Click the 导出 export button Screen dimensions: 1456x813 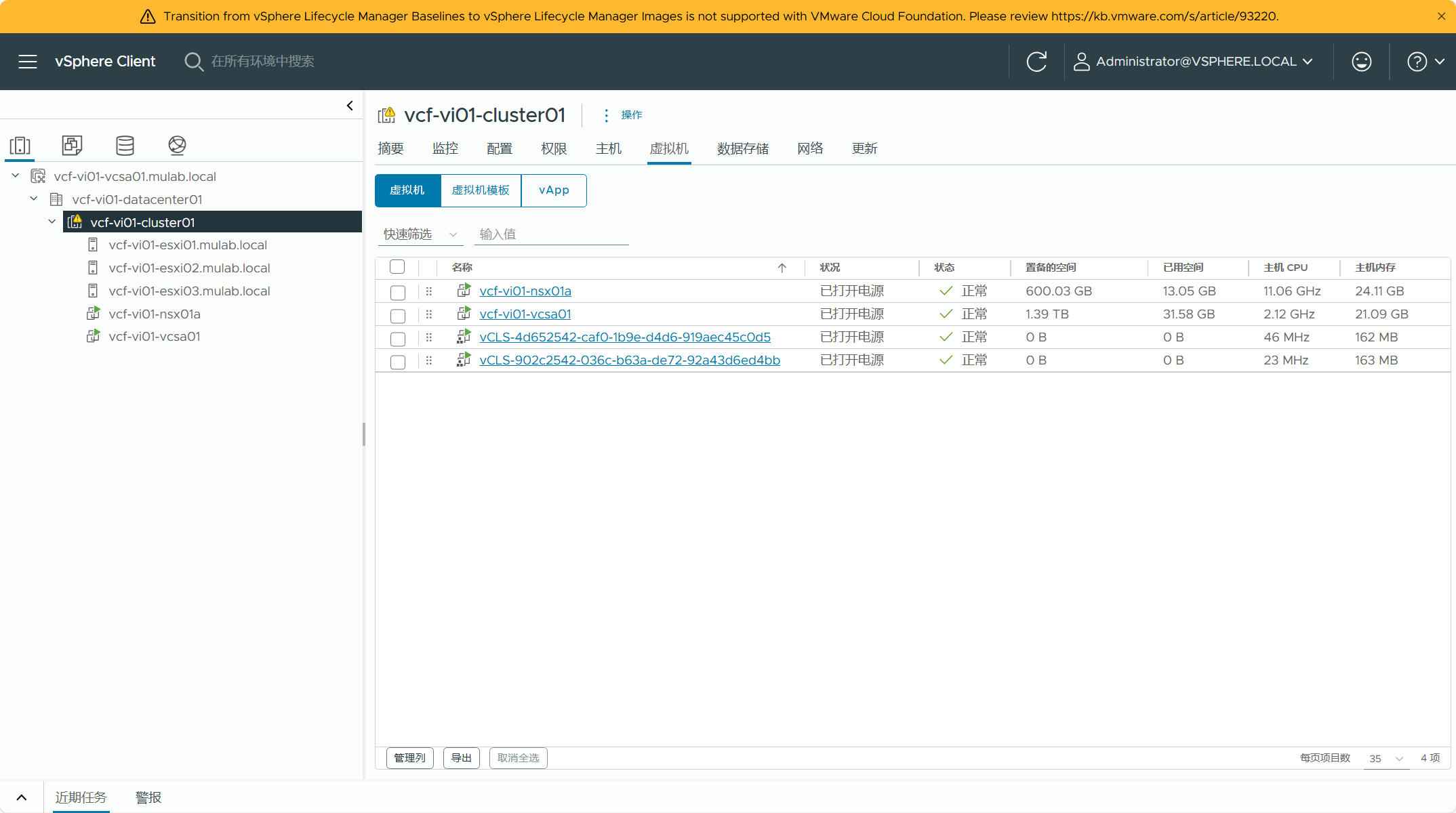click(461, 758)
